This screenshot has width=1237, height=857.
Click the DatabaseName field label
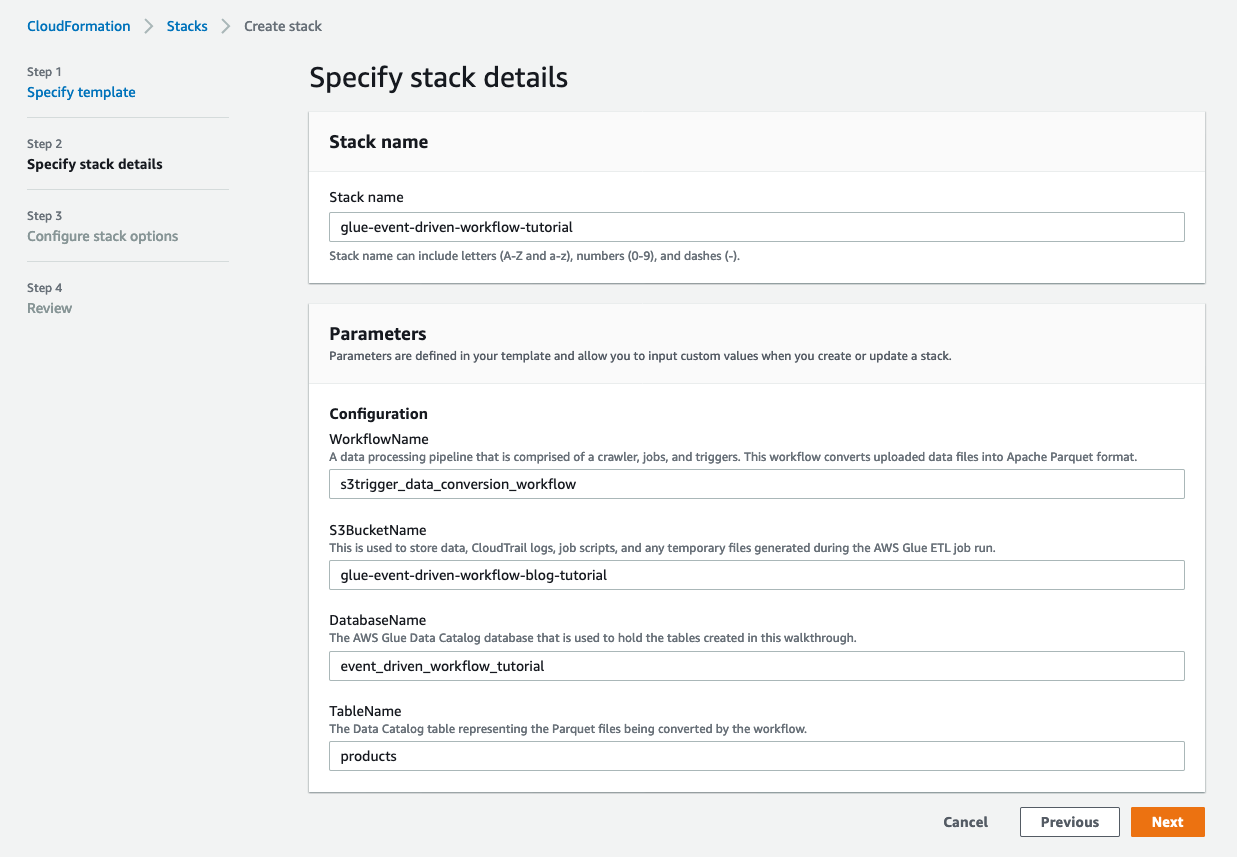(377, 621)
